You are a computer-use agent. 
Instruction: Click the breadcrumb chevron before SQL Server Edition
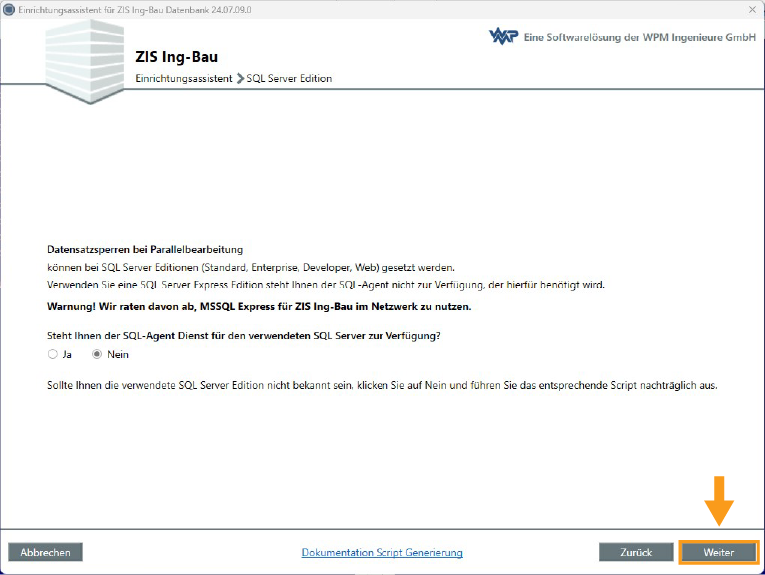[240, 79]
